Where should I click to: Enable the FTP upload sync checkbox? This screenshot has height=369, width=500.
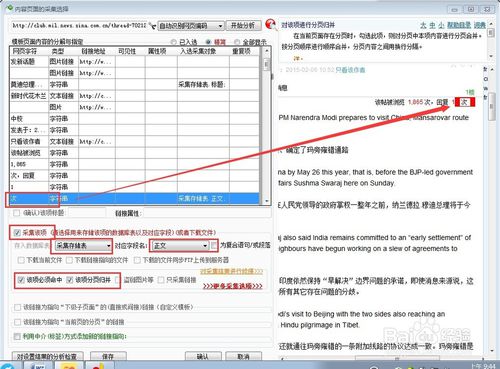pos(137,260)
